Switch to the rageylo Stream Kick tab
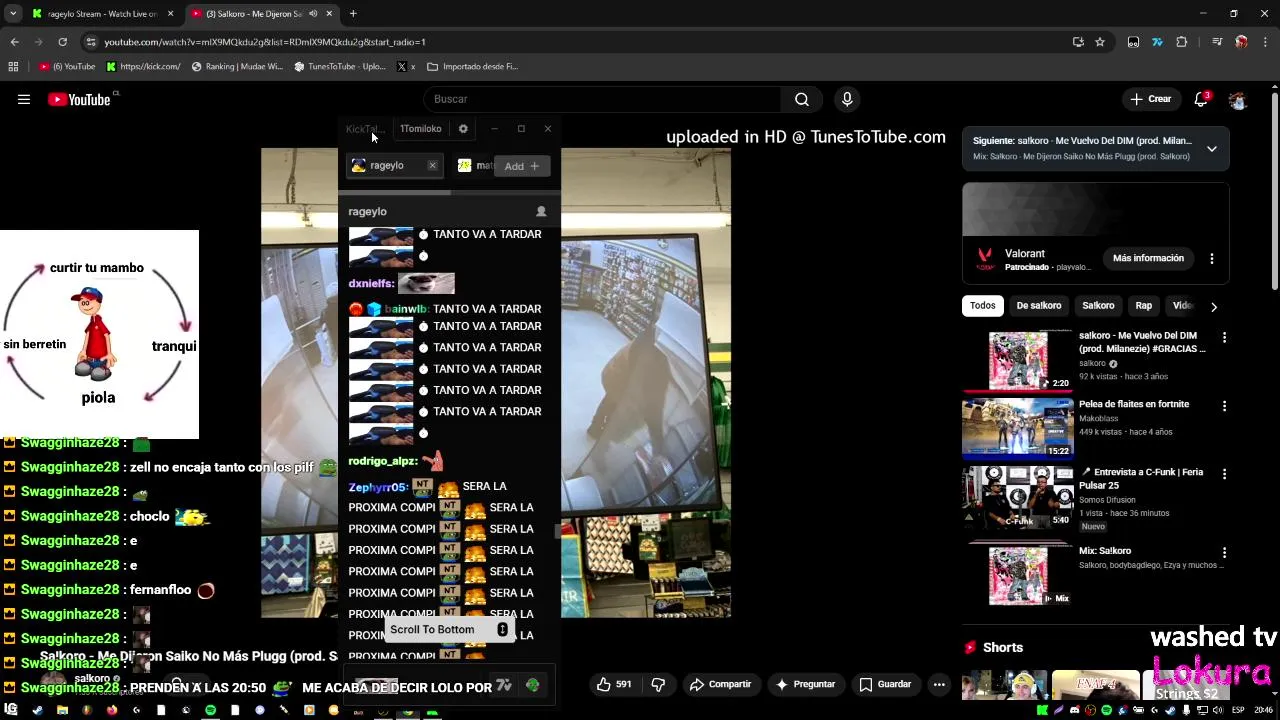The height and width of the screenshot is (720, 1280). (100, 14)
